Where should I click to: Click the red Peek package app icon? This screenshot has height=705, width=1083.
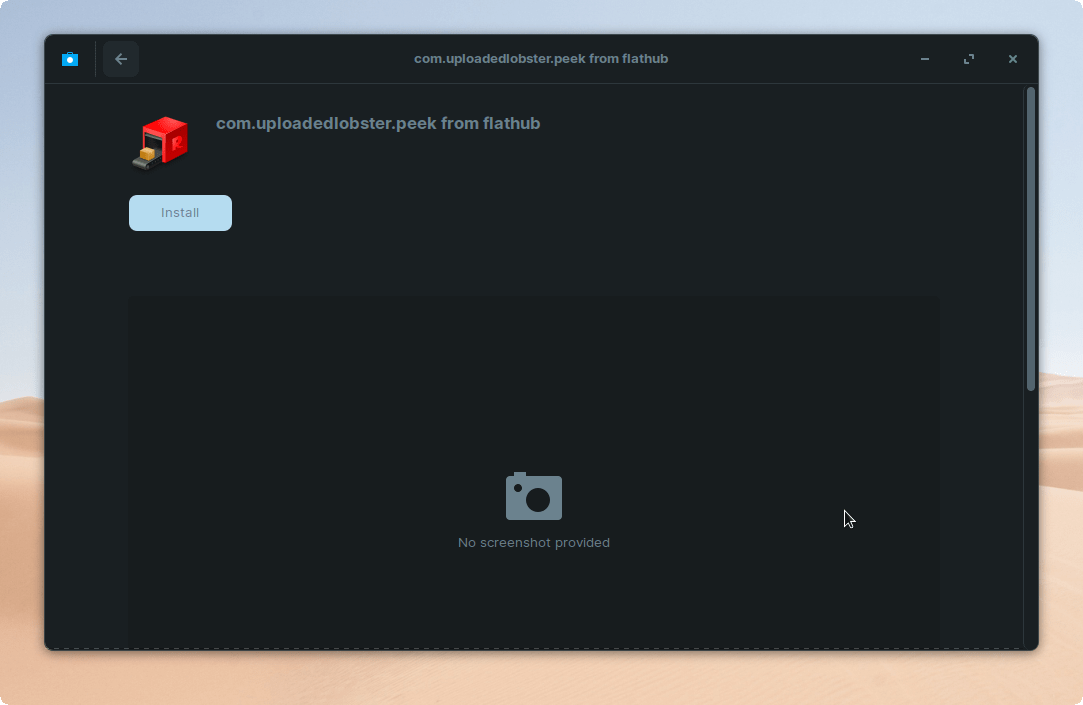(x=160, y=143)
